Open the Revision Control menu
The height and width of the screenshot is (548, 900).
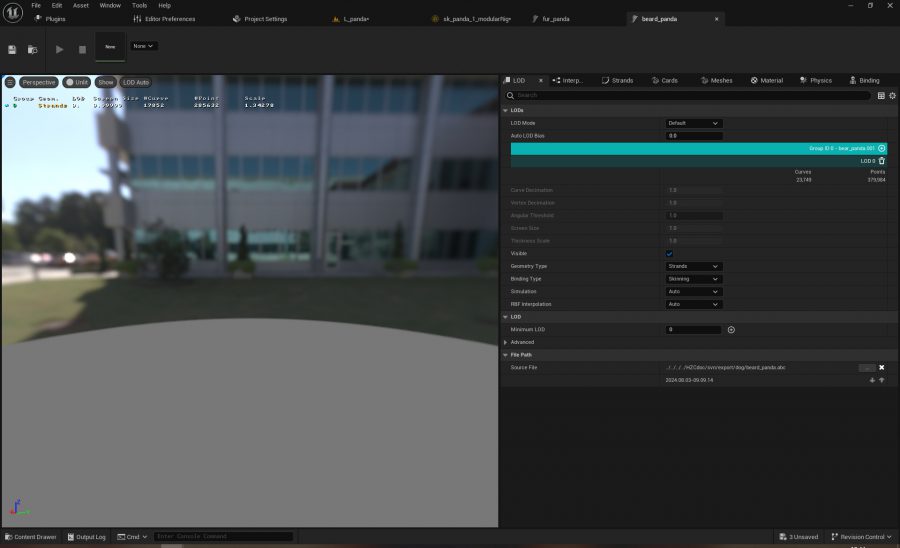point(862,537)
